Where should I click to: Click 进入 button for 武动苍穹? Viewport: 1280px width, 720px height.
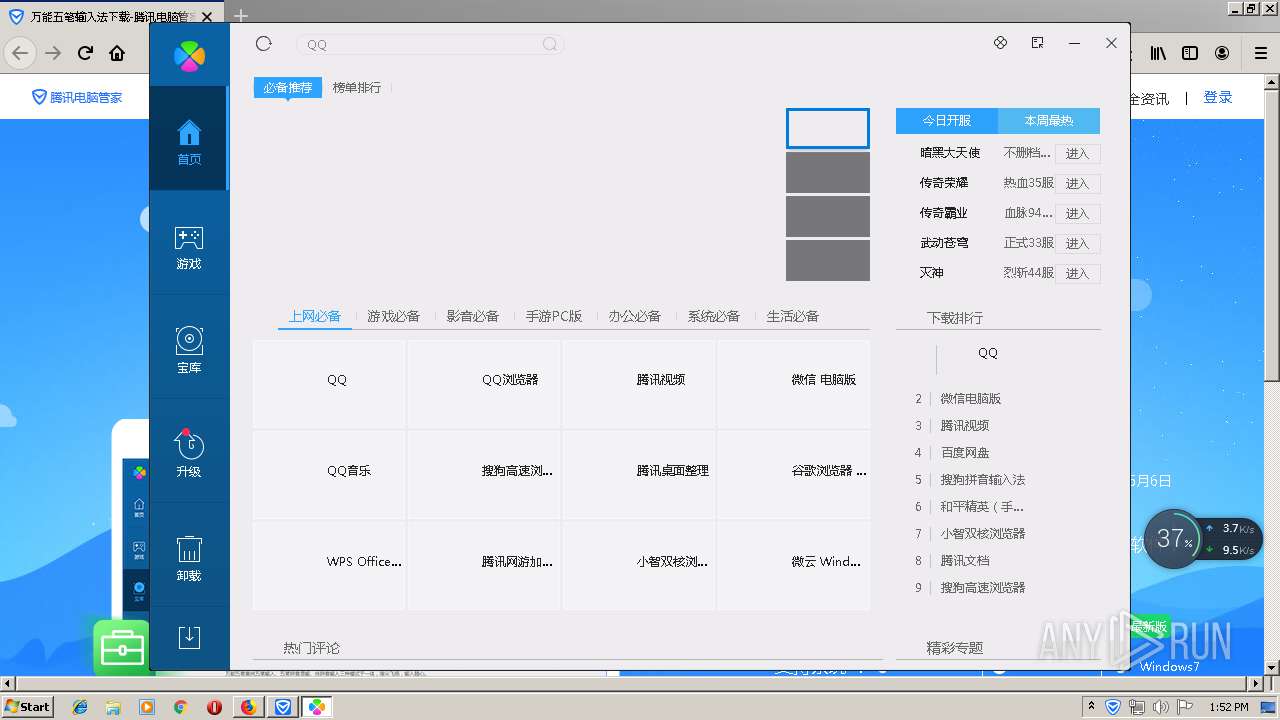[x=1077, y=244]
